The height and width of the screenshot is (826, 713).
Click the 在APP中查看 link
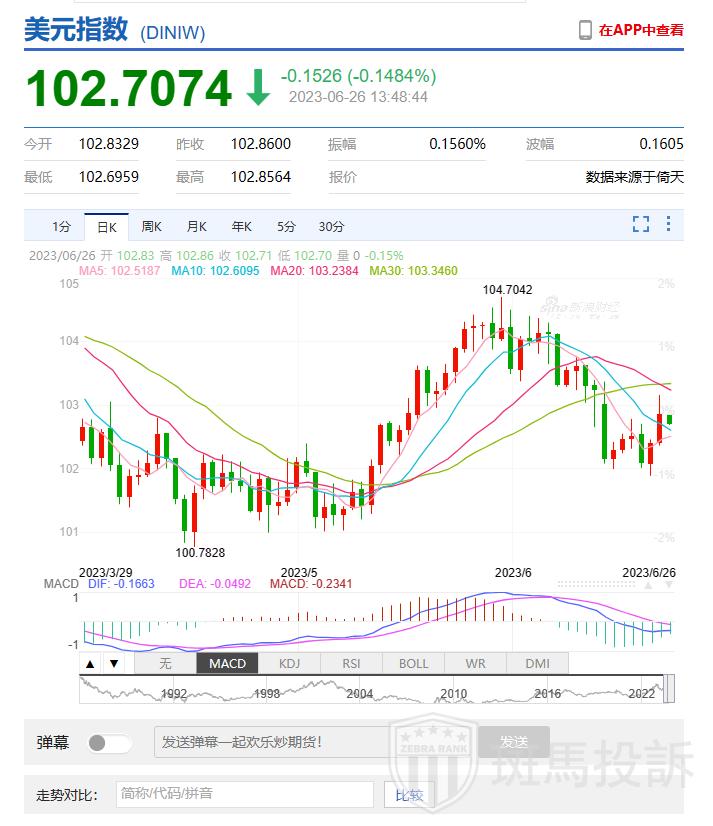point(641,30)
